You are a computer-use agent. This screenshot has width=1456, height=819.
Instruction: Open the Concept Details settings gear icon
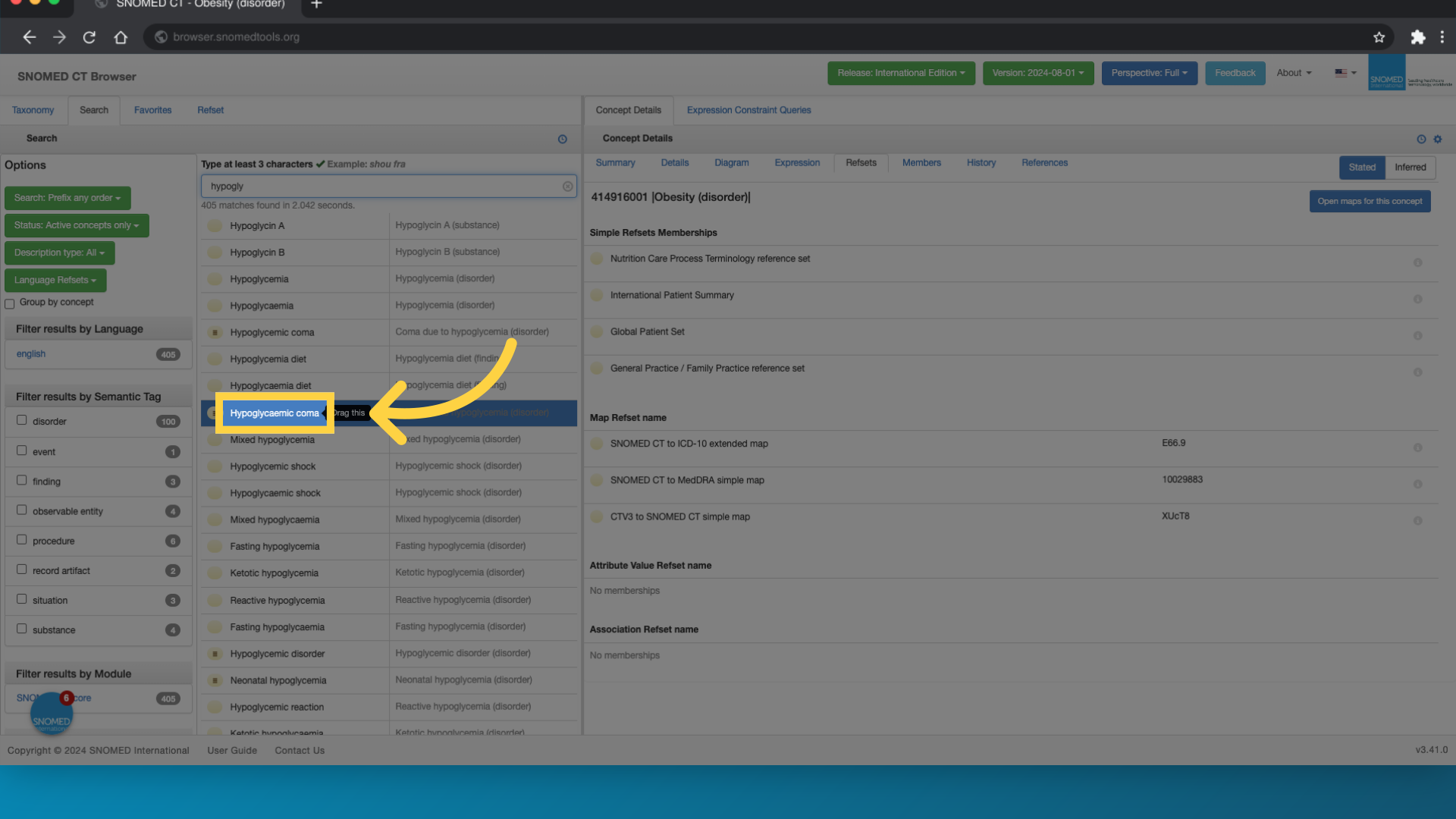pyautogui.click(x=1438, y=139)
